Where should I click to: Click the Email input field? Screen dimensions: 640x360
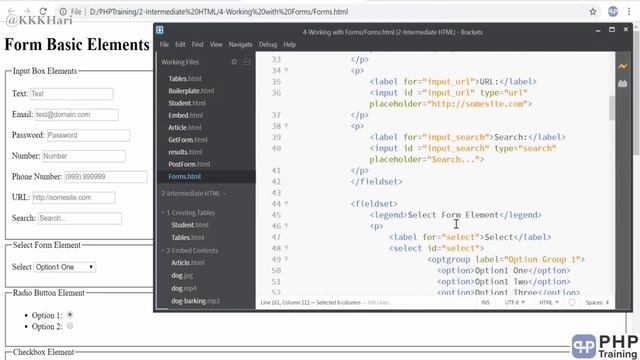pyautogui.click(x=77, y=115)
